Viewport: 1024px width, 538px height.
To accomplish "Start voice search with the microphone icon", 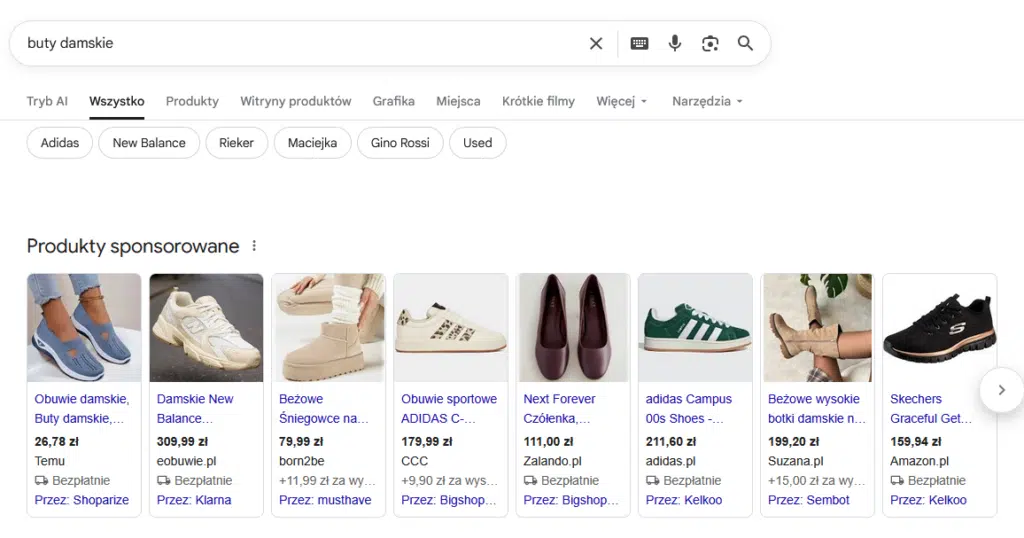I will coord(675,44).
